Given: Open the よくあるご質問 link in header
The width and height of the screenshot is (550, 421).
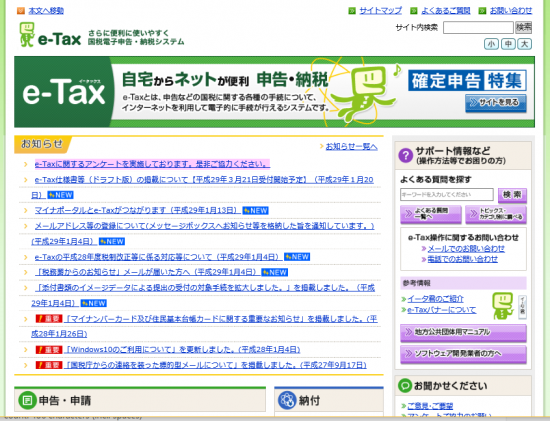Looking at the screenshot, I should 445,11.
